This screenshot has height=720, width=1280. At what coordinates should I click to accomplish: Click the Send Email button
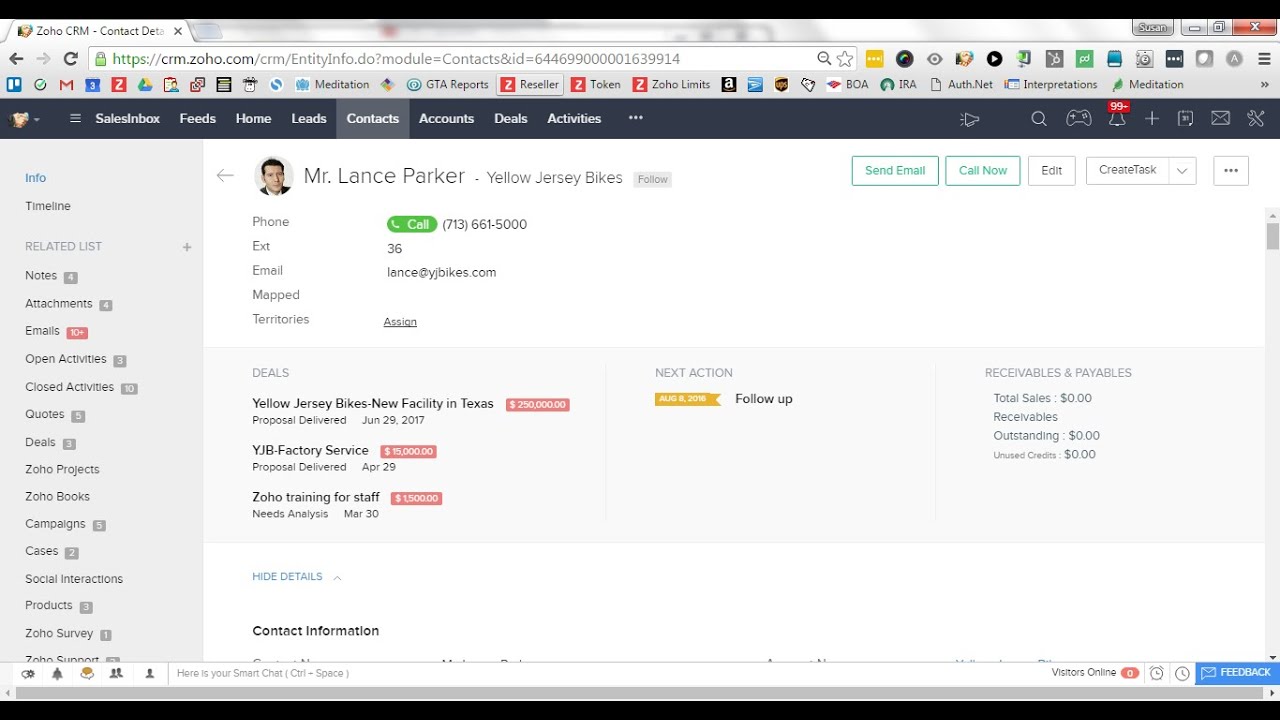click(895, 171)
